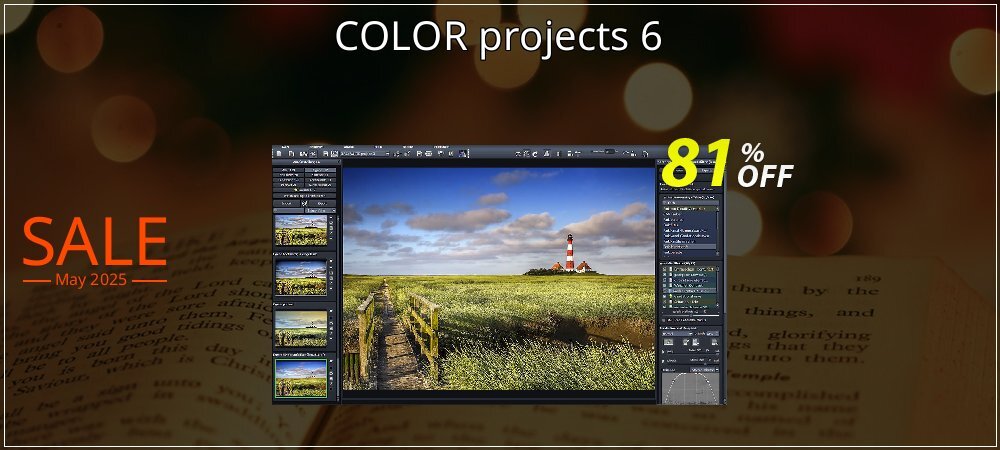Select the preset thumbnail with green border
Viewport: 1000px width, 450px height.
point(300,379)
